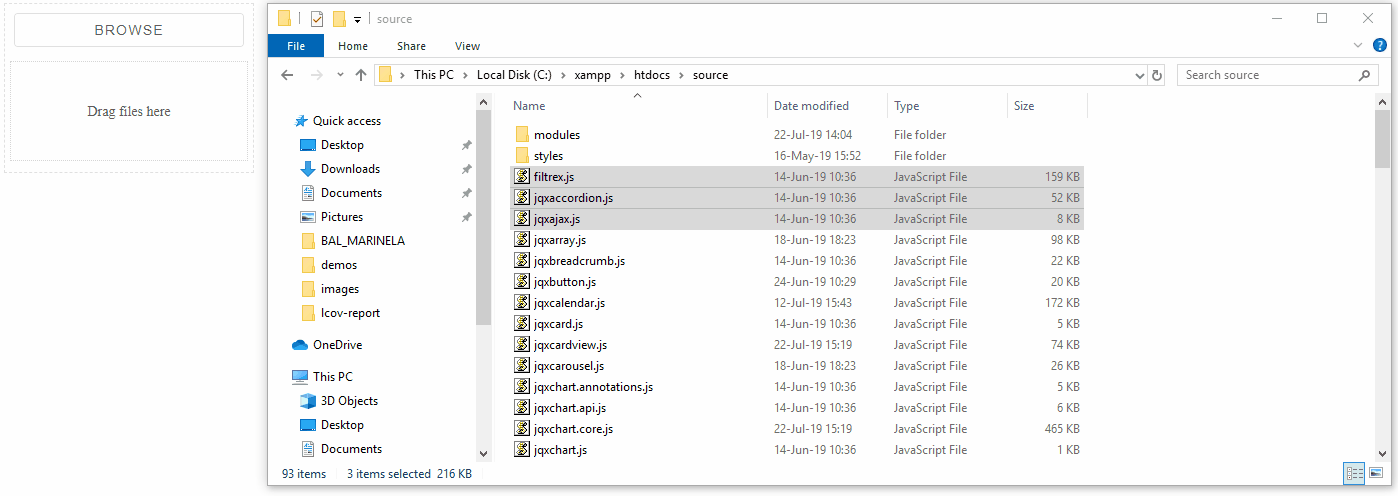Click jqxbreadcrumb.js file icon

pos(521,261)
